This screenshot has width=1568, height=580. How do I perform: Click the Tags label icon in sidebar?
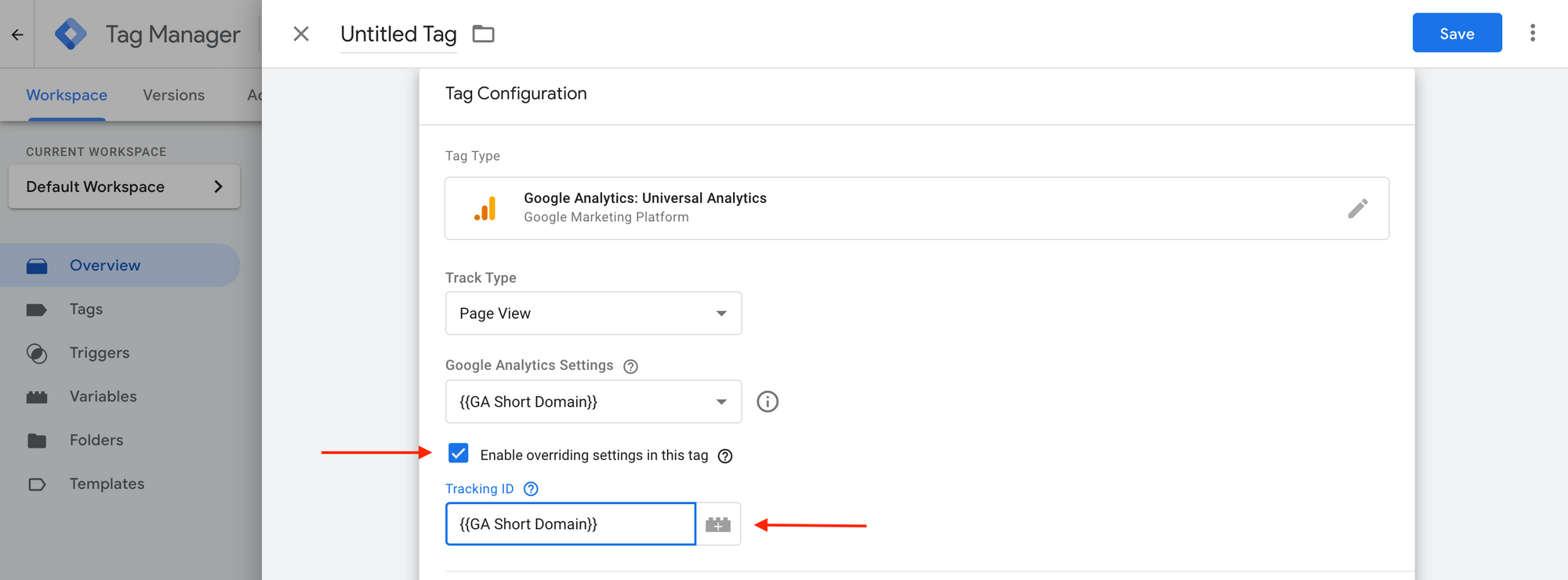coord(37,310)
